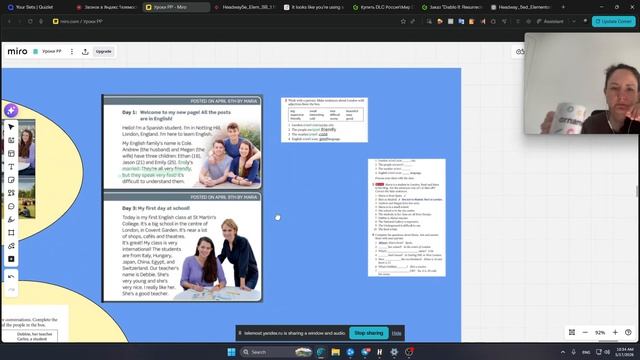Select the cursor arrow tool
This screenshot has height=360, width=640.
11,127
